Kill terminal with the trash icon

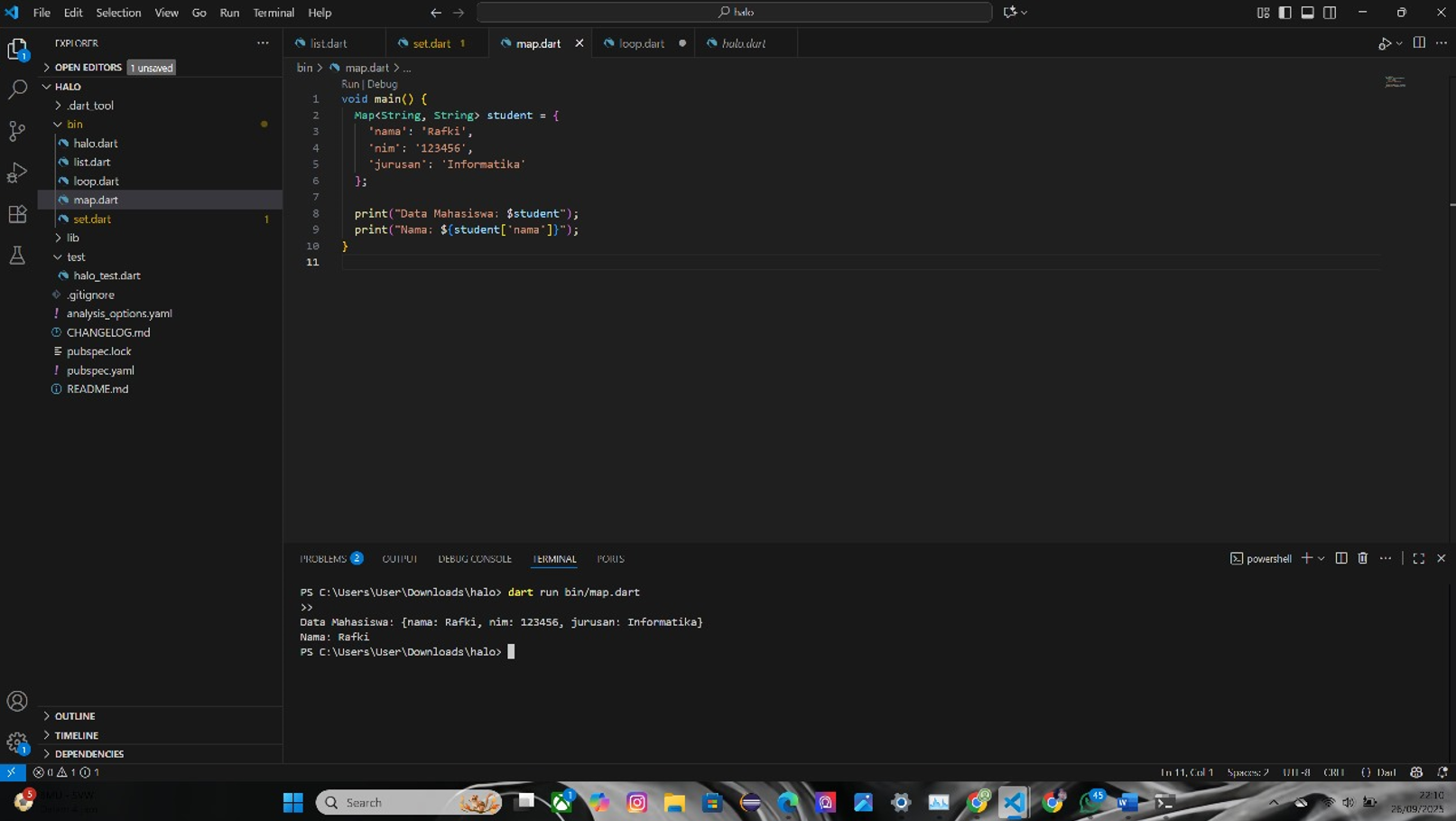[x=1363, y=558]
